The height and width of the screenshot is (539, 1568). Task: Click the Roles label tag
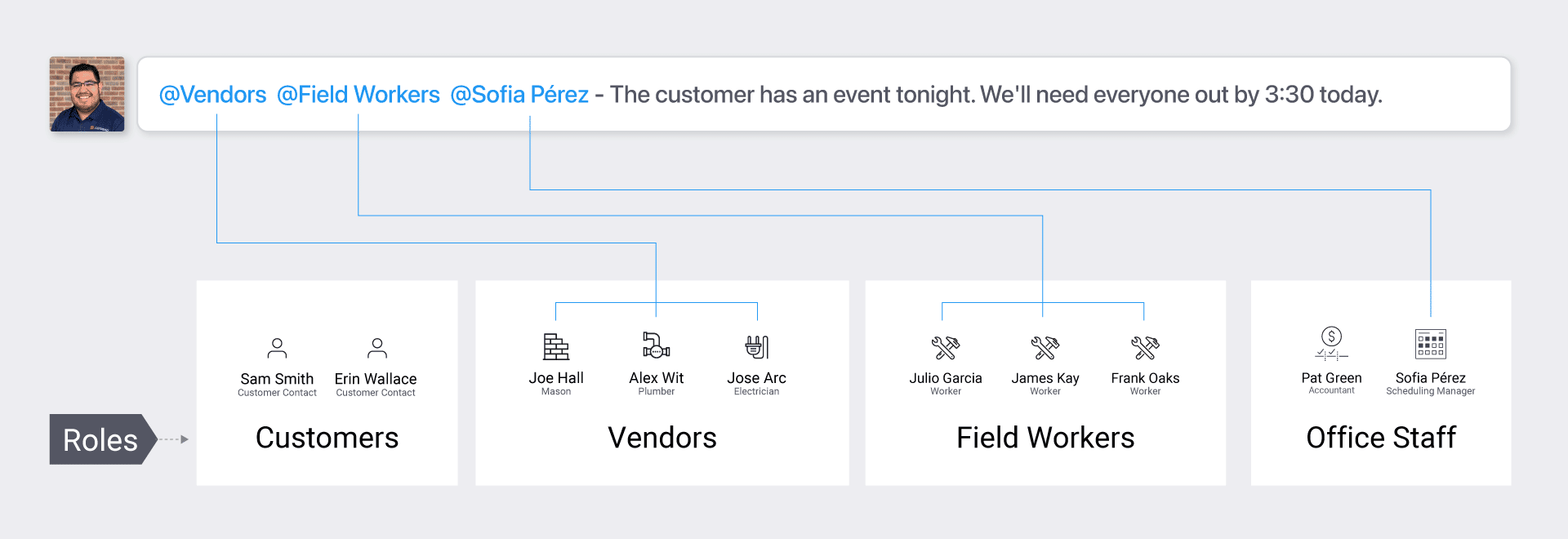click(100, 440)
